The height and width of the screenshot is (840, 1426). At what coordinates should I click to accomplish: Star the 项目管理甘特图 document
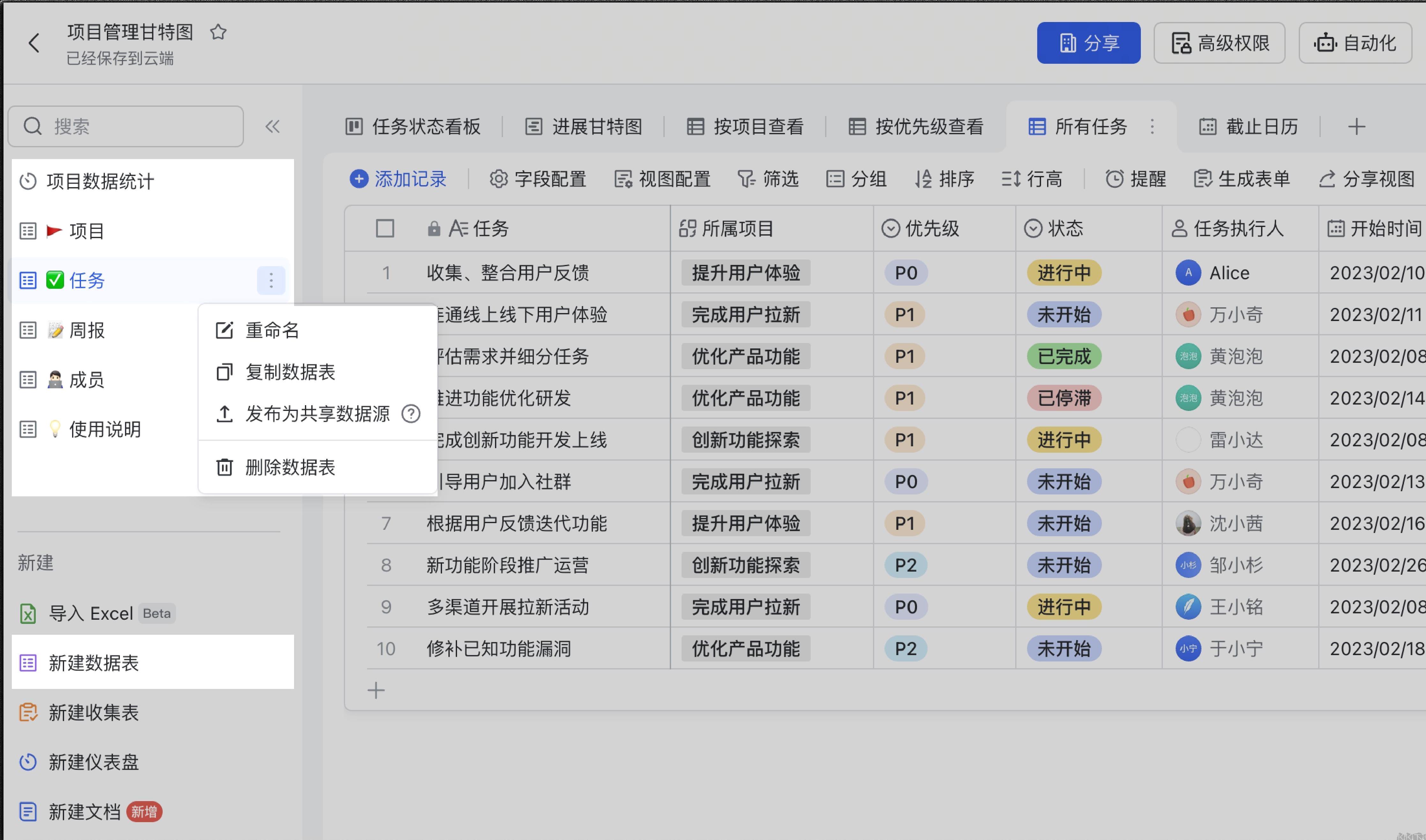point(218,32)
